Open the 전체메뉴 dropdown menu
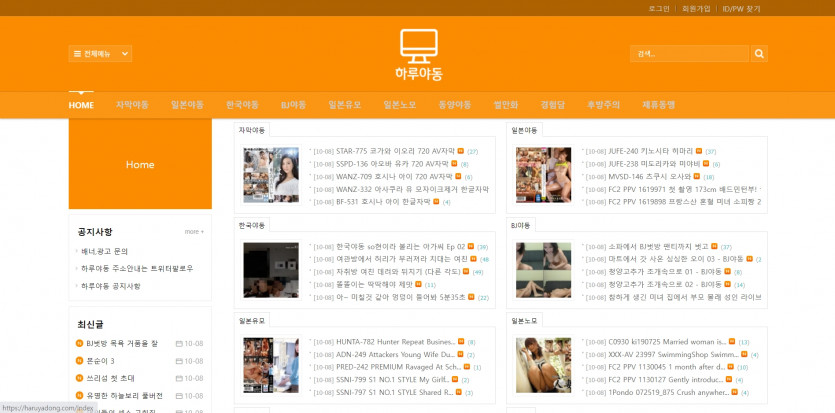Screen dimensions: 835x413 point(101,54)
